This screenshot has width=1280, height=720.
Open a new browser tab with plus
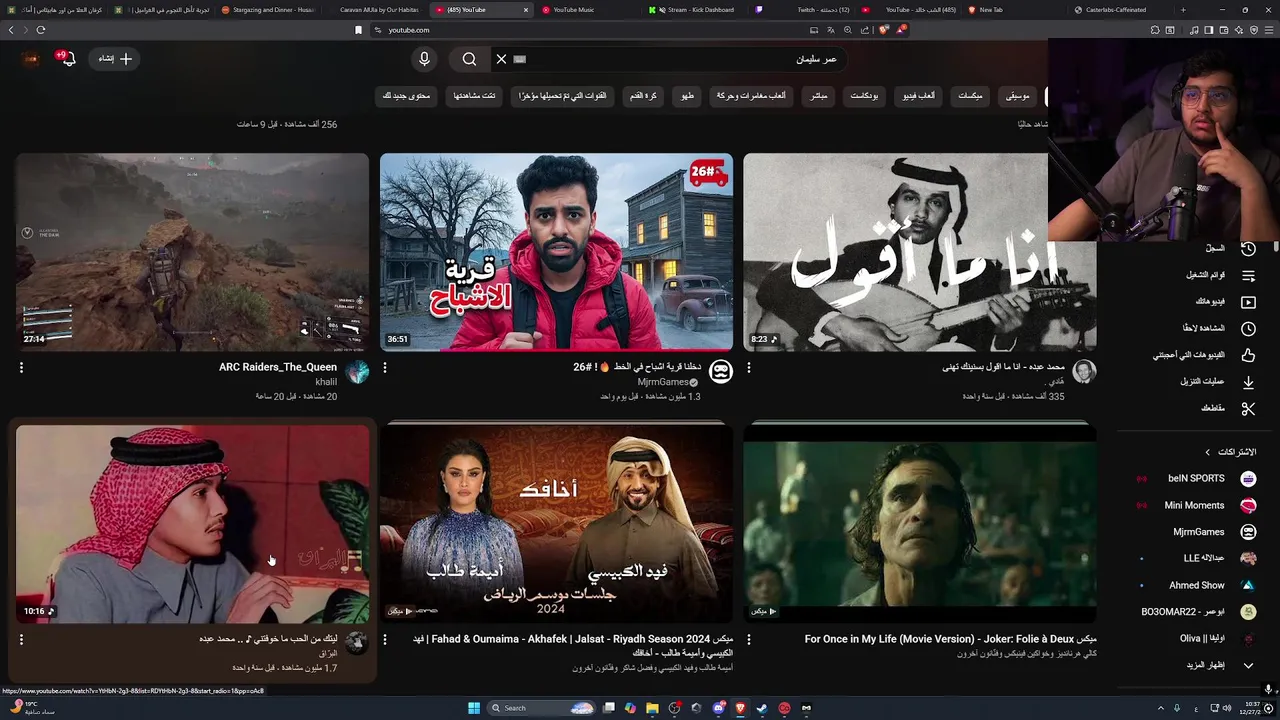[1183, 10]
